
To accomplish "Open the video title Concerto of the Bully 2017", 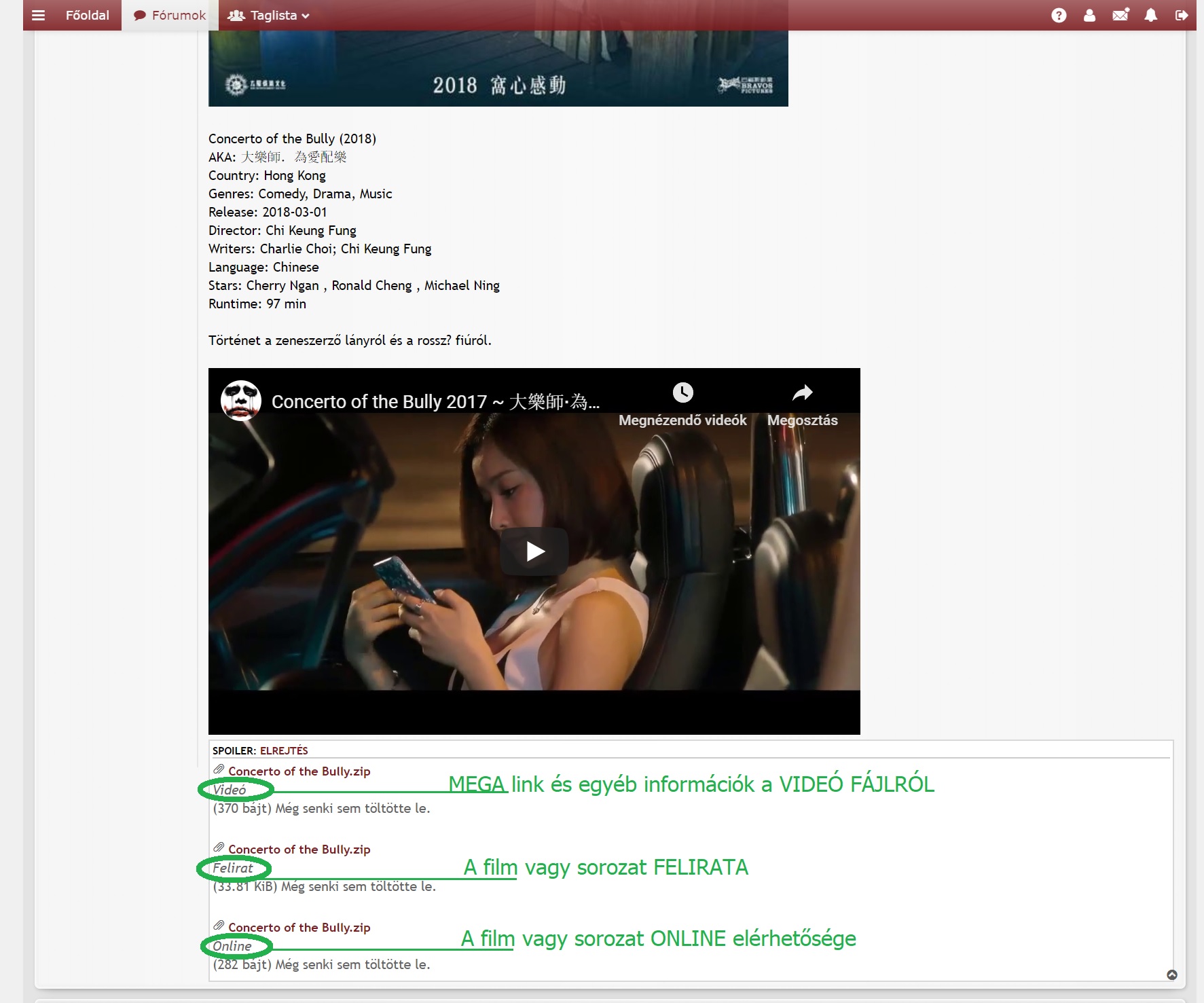I will tap(435, 401).
